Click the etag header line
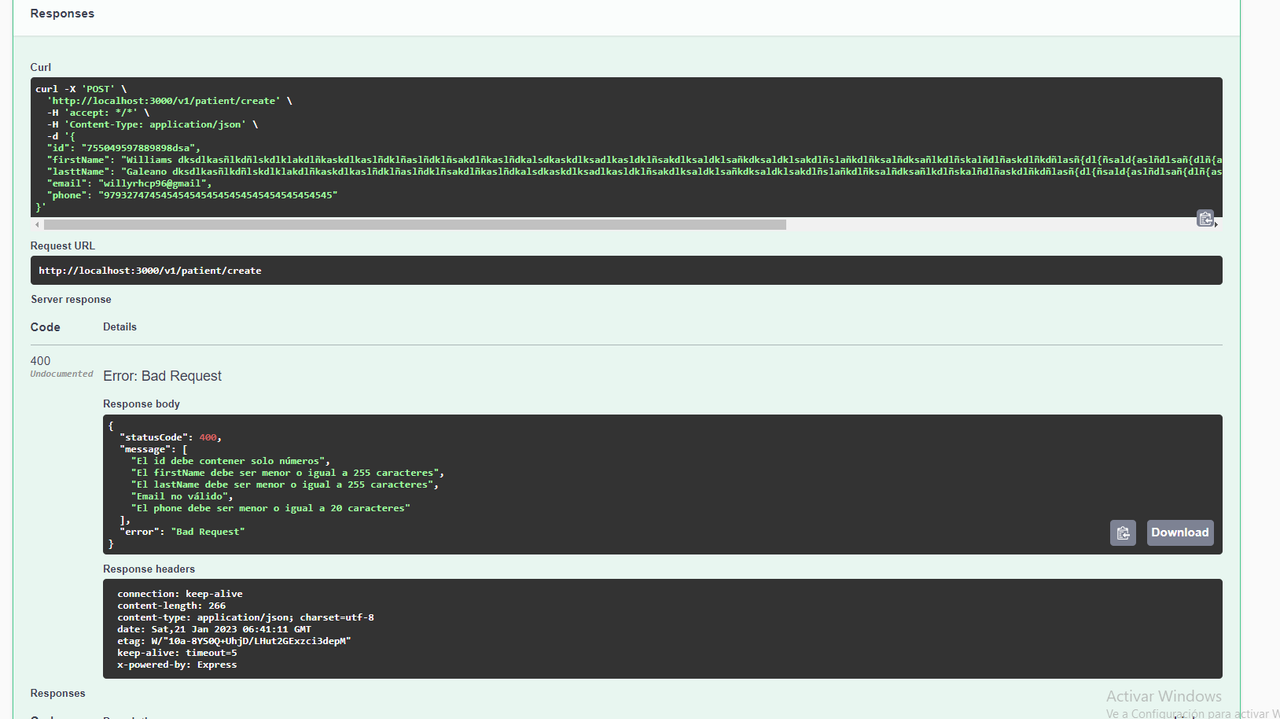 point(234,641)
